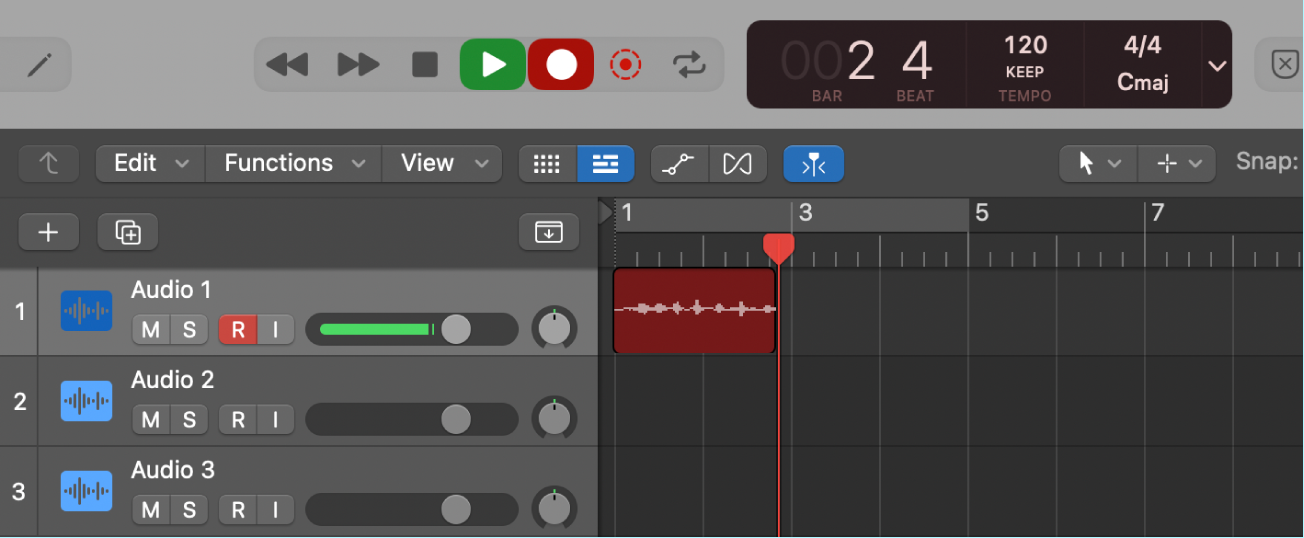The height and width of the screenshot is (538, 1304).
Task: Click the Audio 2 track icon
Action: 86,401
